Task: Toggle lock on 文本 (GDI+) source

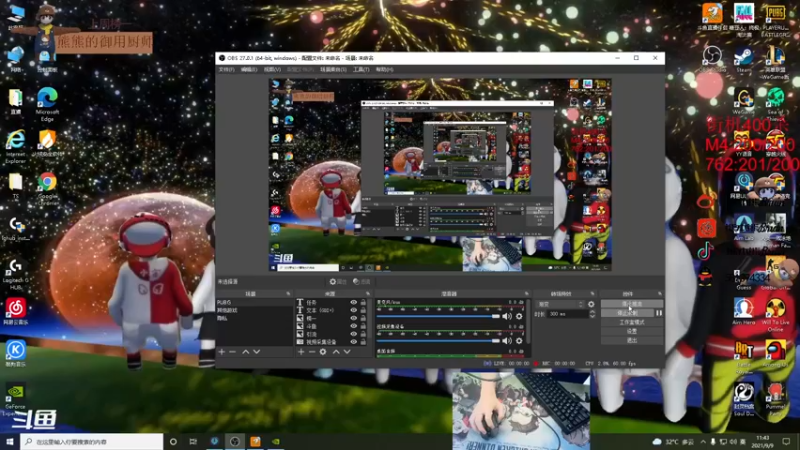Action: pyautogui.click(x=363, y=310)
